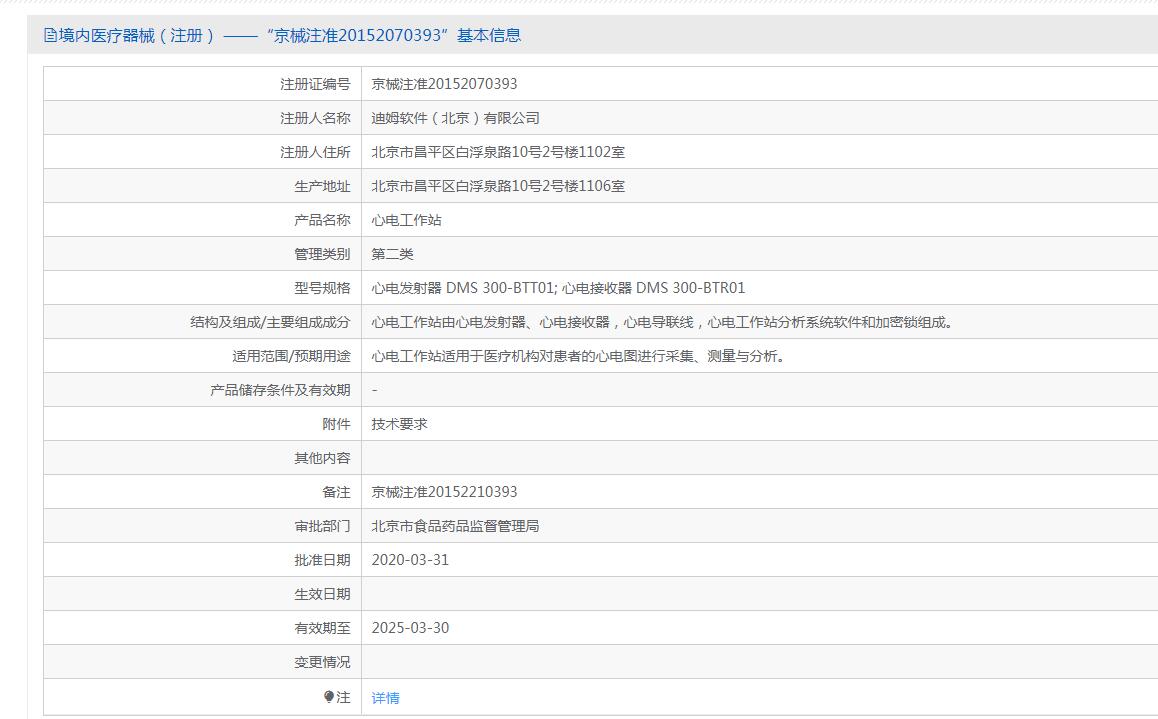Image resolution: width=1158 pixels, height=719 pixels.
Task: Click the 有效期至 label
Action: [322, 627]
